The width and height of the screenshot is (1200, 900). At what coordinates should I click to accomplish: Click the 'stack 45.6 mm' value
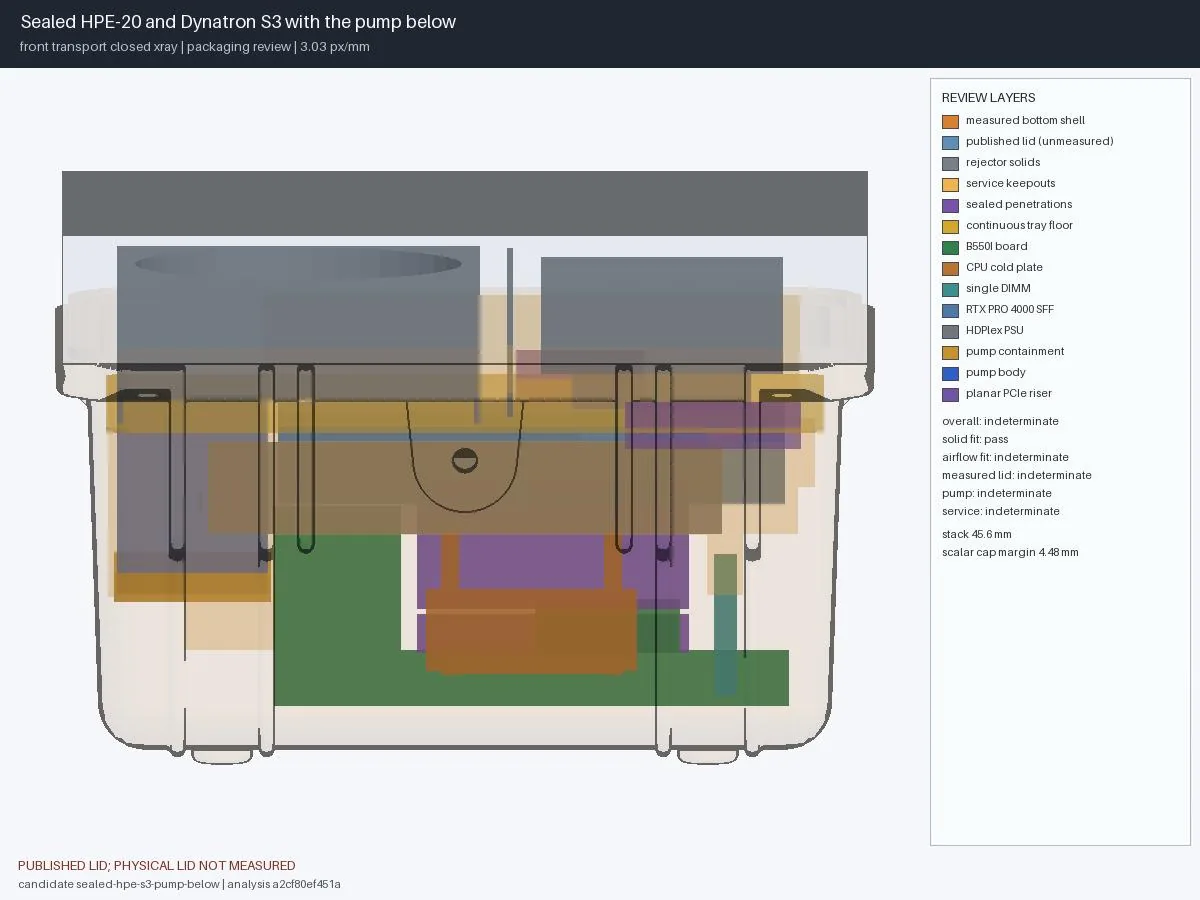pyautogui.click(x=977, y=534)
